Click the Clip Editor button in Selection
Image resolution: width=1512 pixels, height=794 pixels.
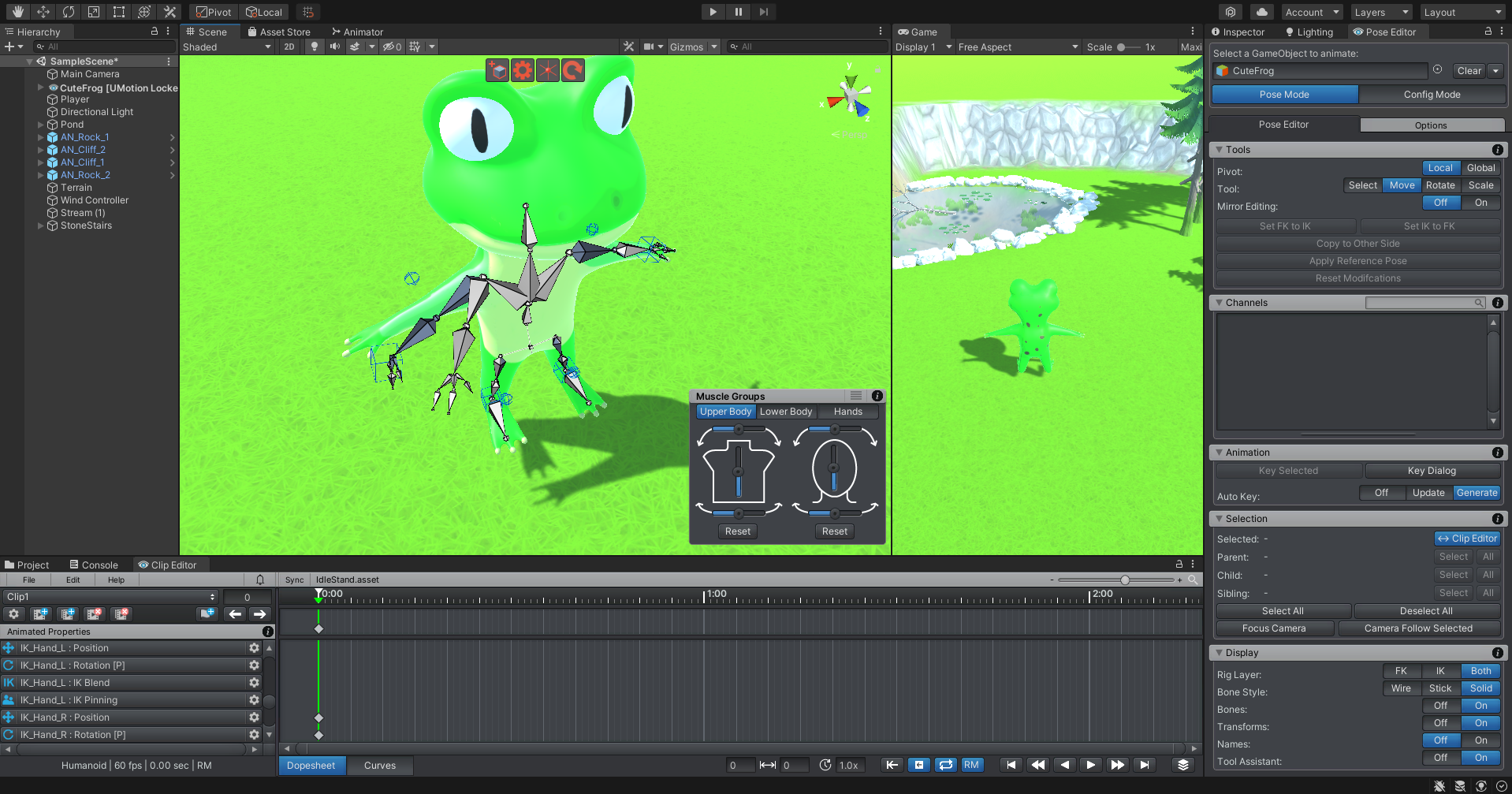pos(1467,539)
